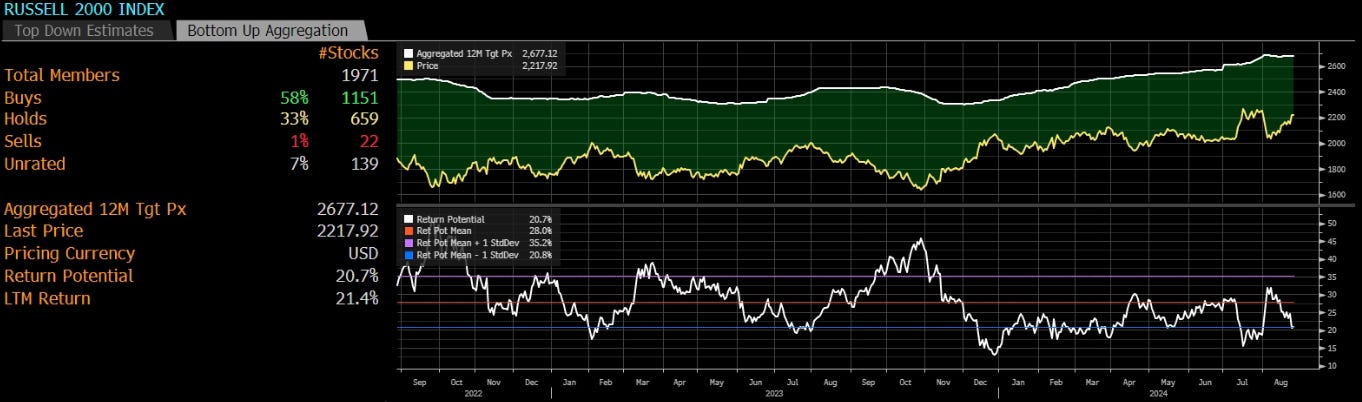This screenshot has height=402, width=1362.
Task: Click the 2677.12 target price value in left panel
Action: (x=347, y=209)
